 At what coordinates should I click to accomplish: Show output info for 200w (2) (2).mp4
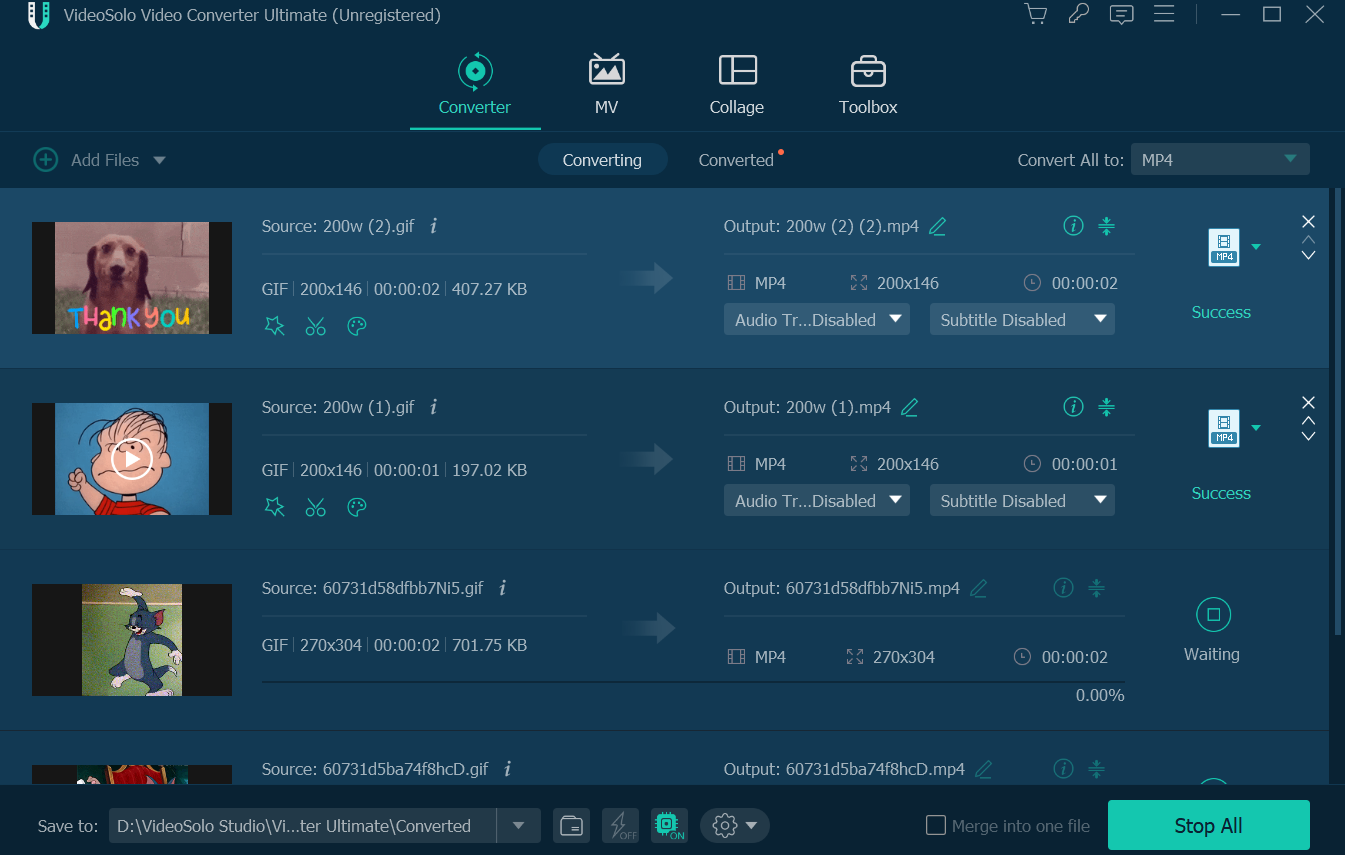pyautogui.click(x=1073, y=226)
